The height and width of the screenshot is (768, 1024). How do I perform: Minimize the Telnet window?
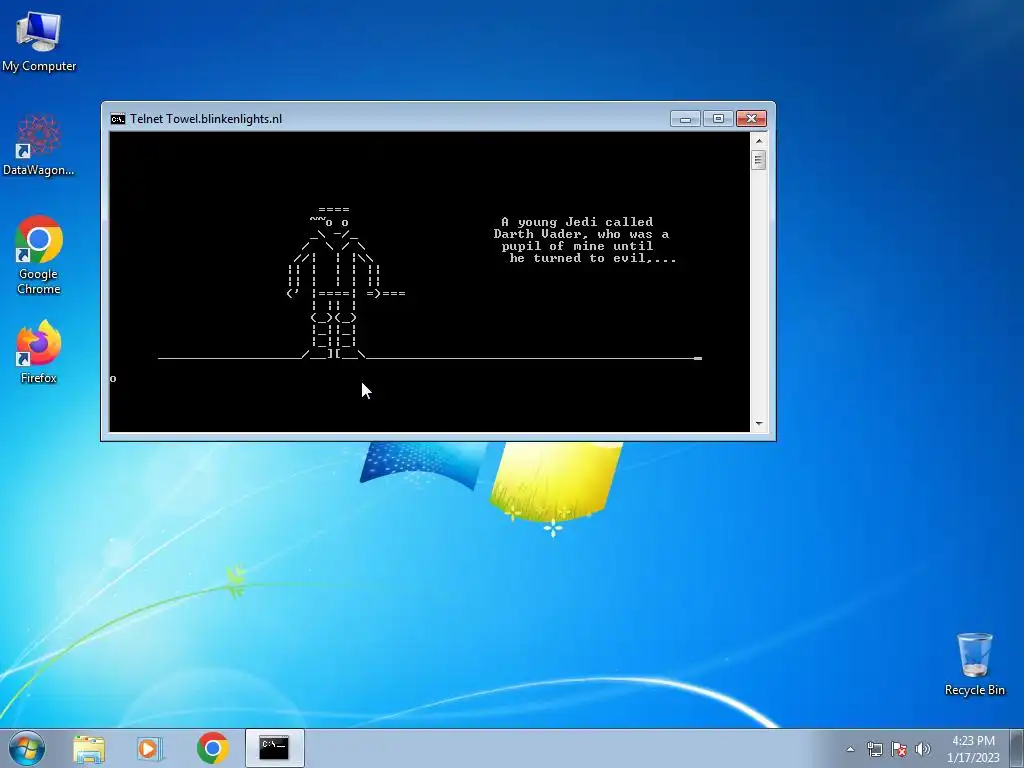686,119
